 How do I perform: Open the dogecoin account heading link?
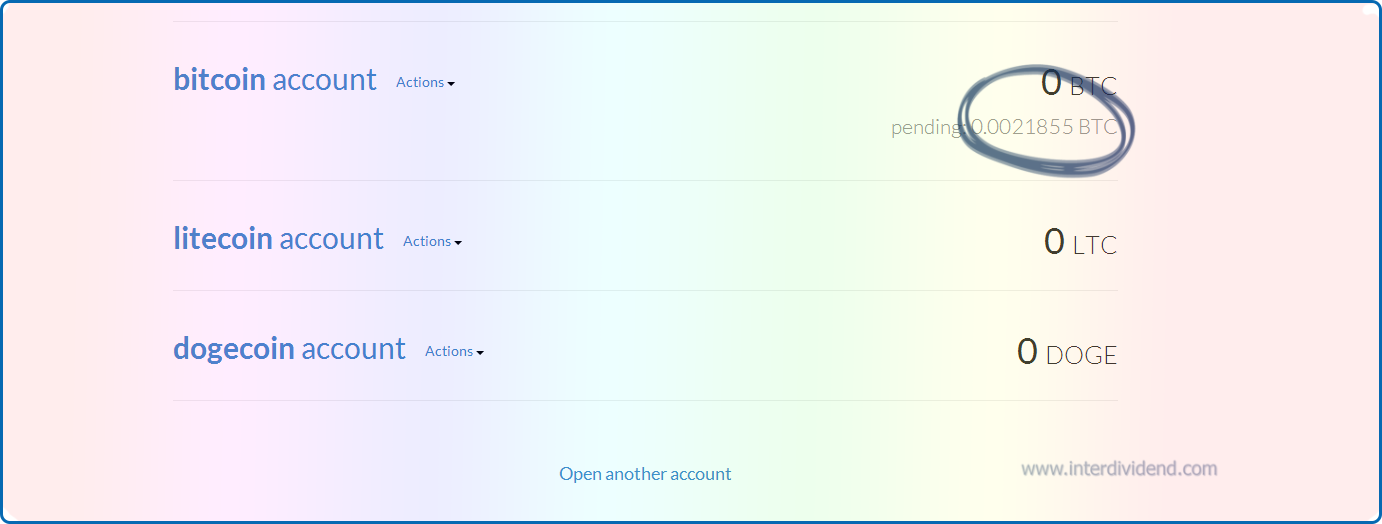click(289, 349)
